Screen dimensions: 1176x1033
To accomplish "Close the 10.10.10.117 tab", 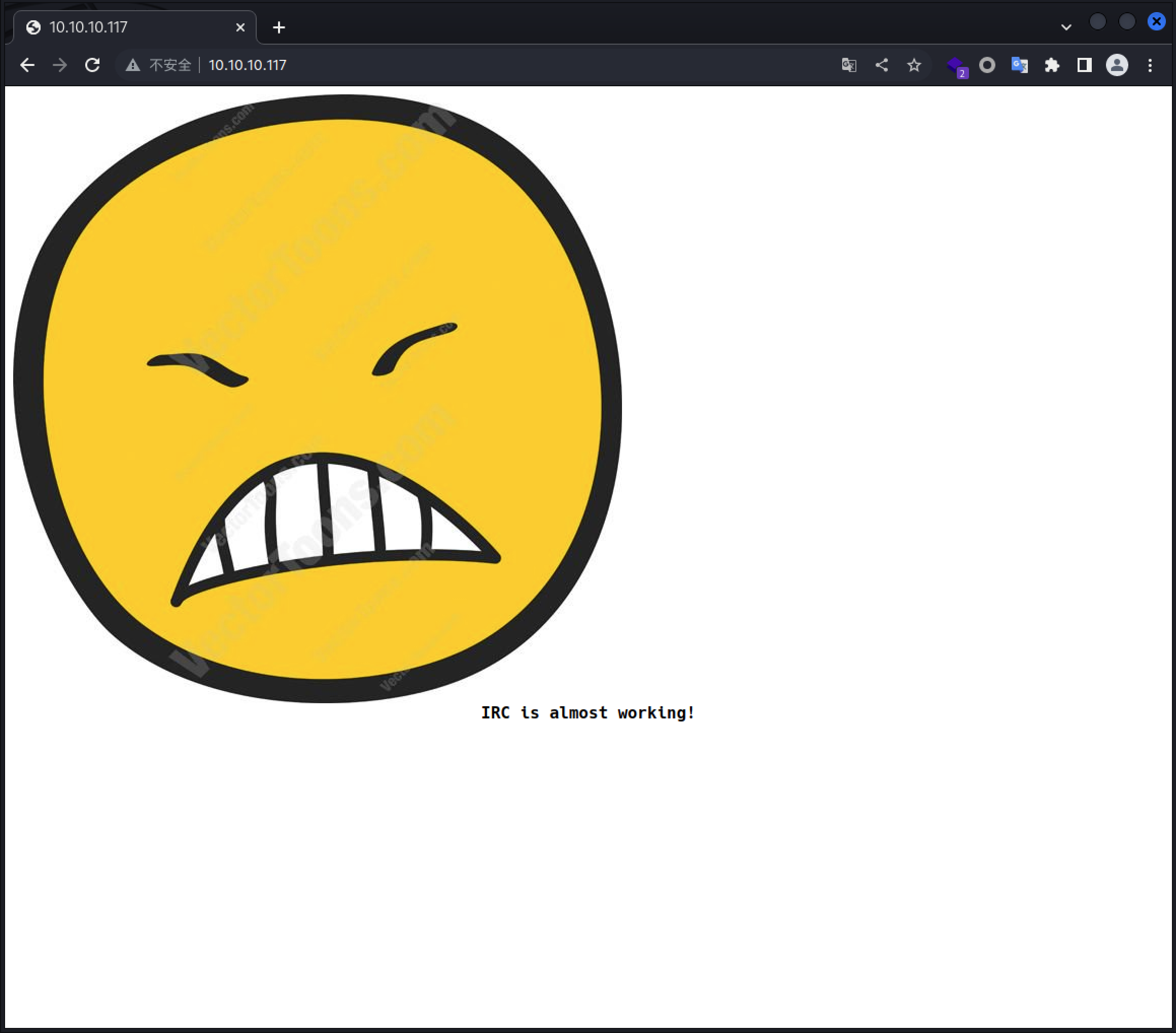I will 240,27.
